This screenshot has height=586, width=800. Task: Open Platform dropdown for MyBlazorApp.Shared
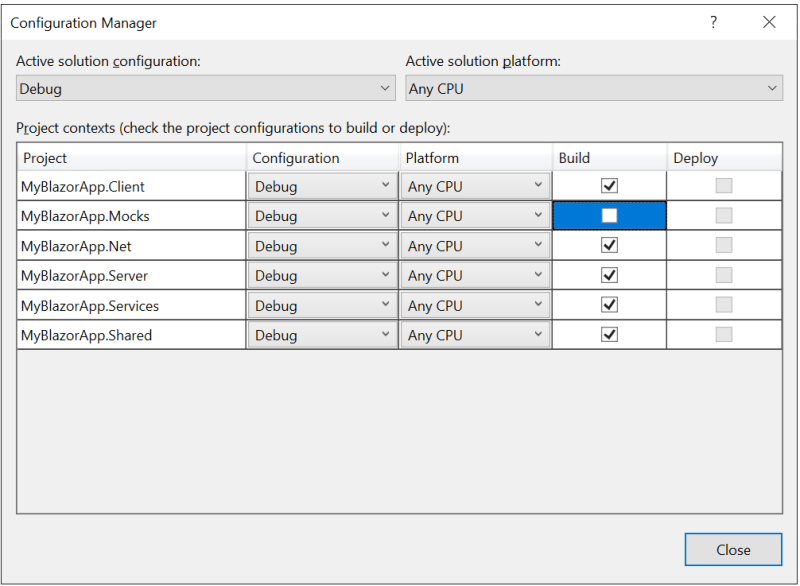(x=476, y=335)
